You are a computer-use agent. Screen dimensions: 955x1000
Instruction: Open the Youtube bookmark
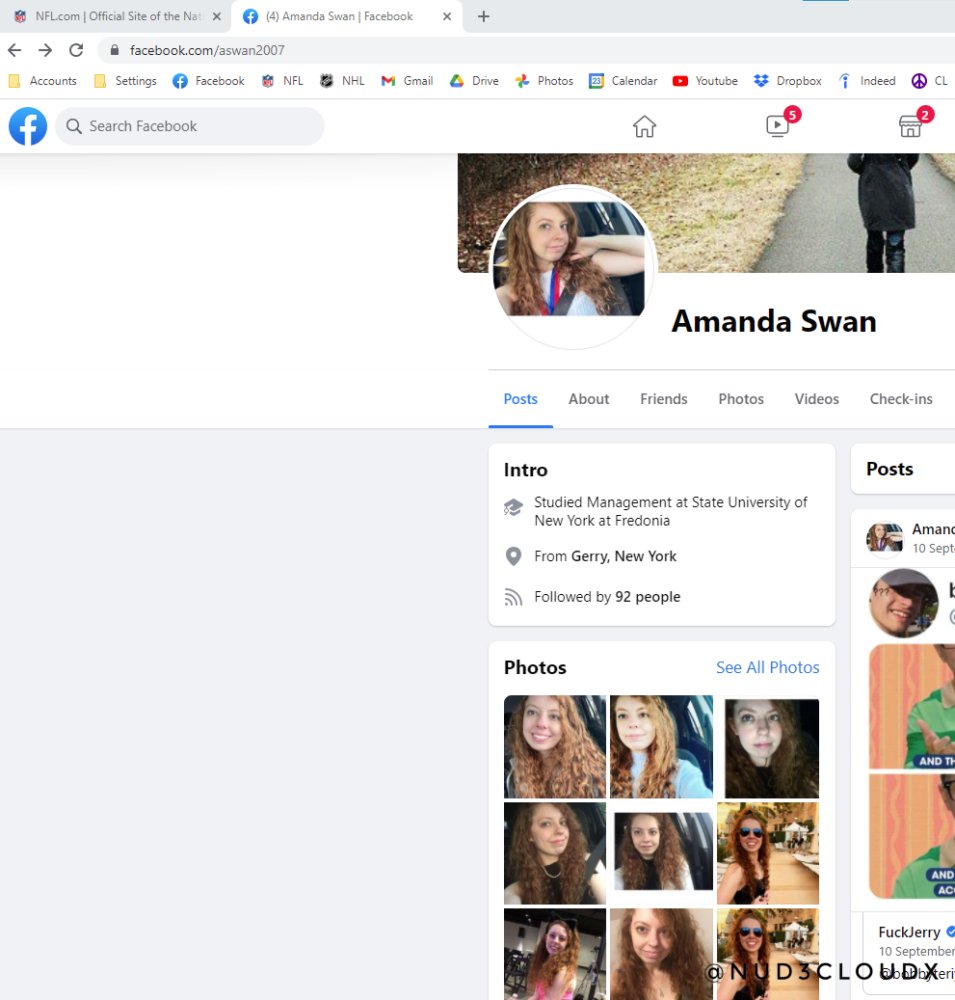click(705, 81)
